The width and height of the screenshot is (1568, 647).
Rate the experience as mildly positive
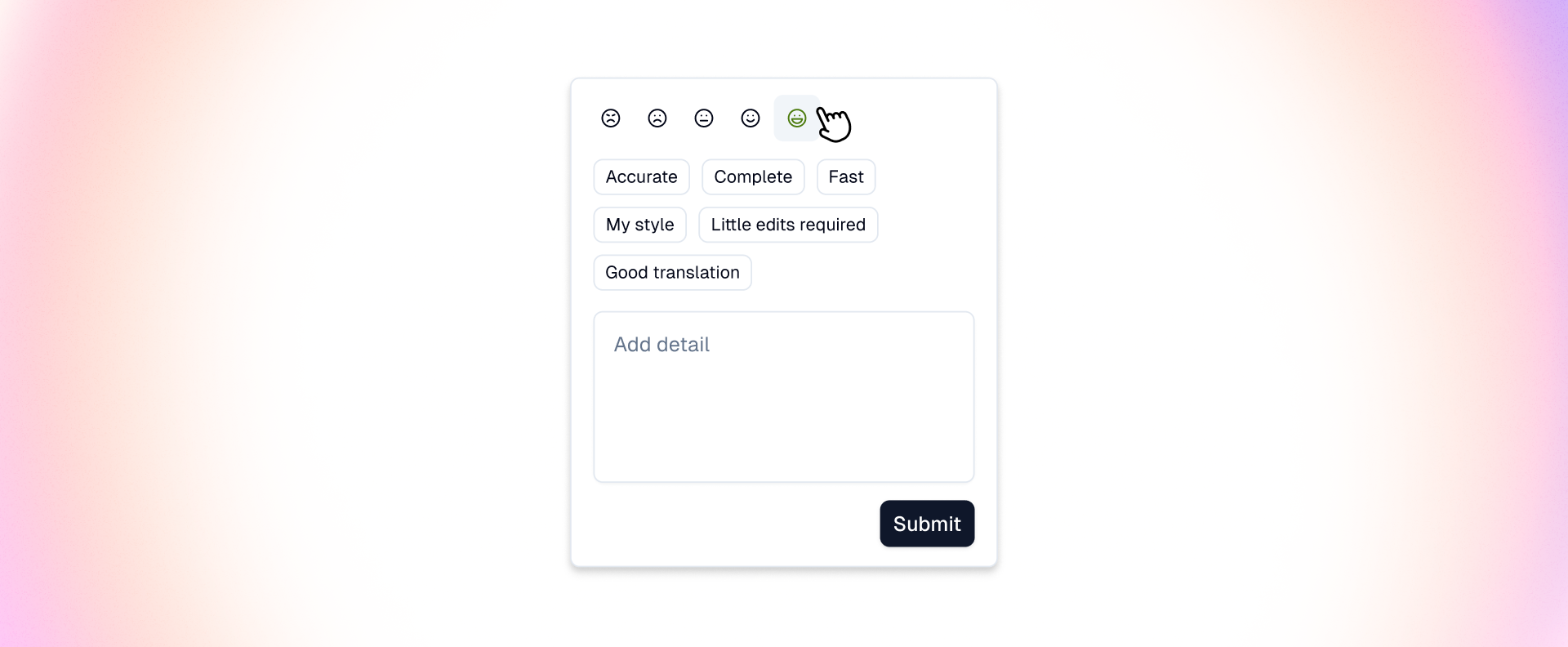tap(751, 118)
